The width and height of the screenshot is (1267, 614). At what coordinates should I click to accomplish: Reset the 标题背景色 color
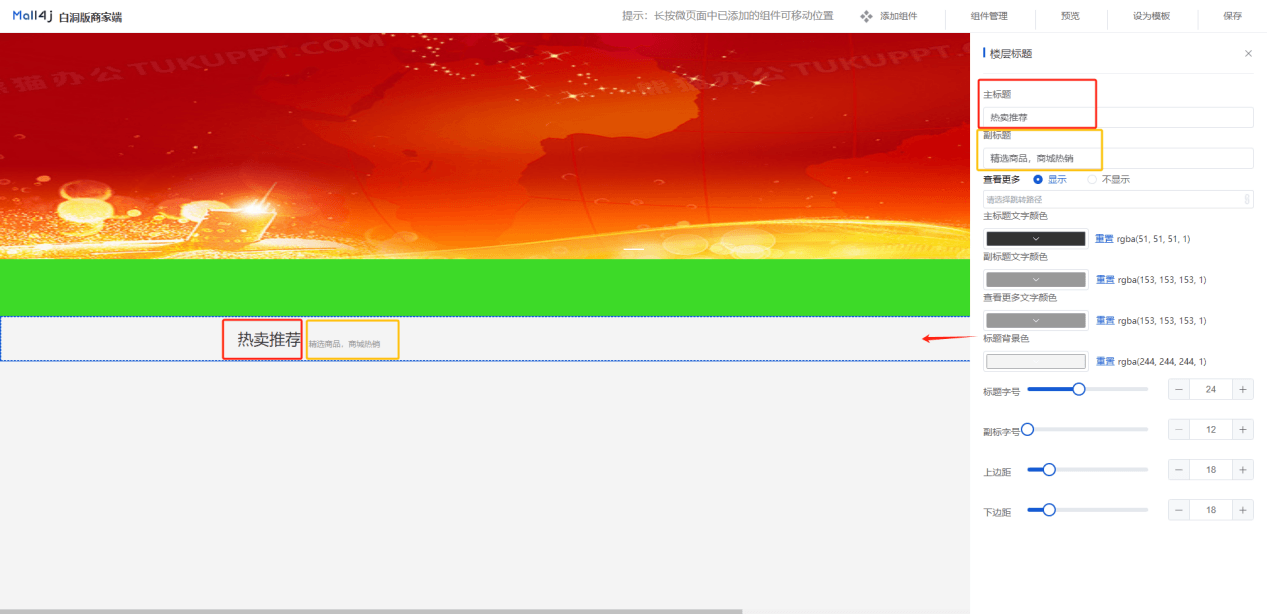[x=1105, y=362]
